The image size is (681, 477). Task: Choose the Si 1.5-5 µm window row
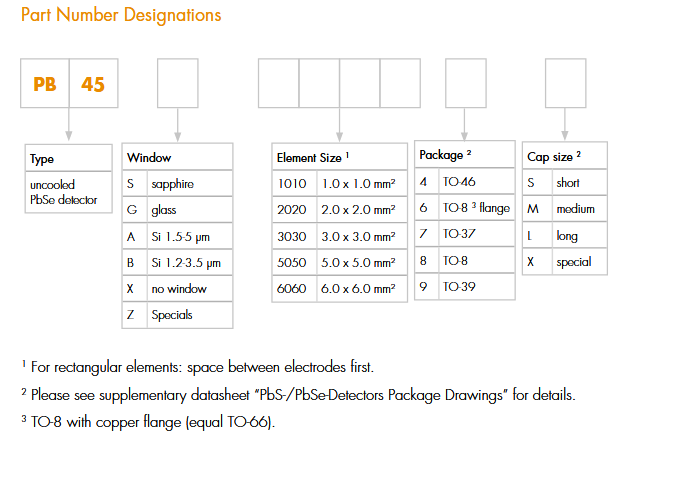pos(177,236)
